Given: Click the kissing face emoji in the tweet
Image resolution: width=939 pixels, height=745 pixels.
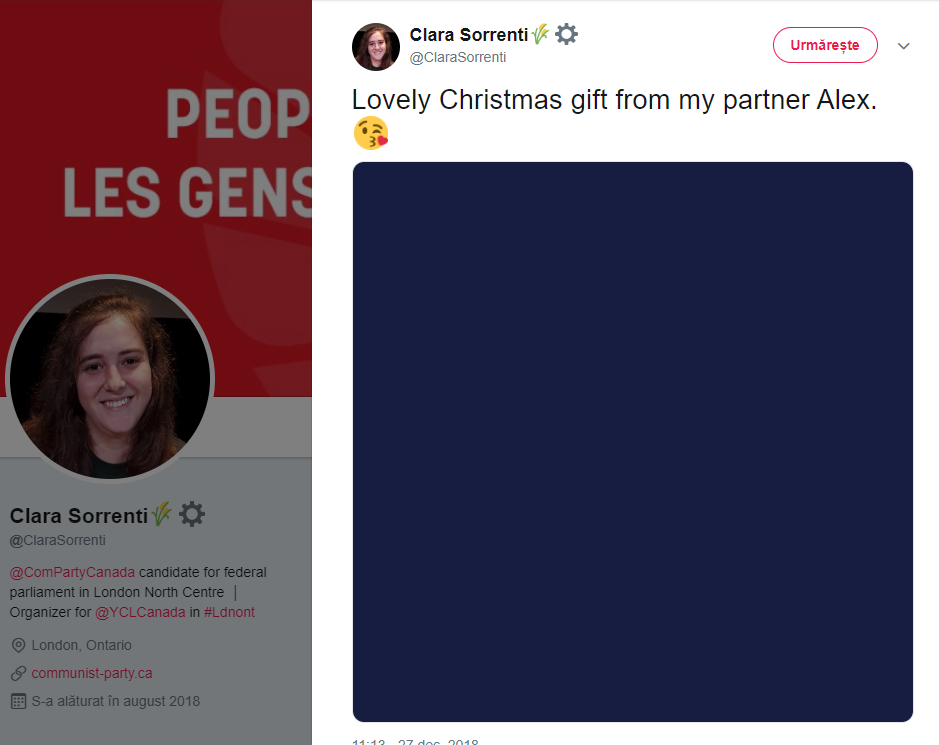Looking at the screenshot, I should click(371, 133).
